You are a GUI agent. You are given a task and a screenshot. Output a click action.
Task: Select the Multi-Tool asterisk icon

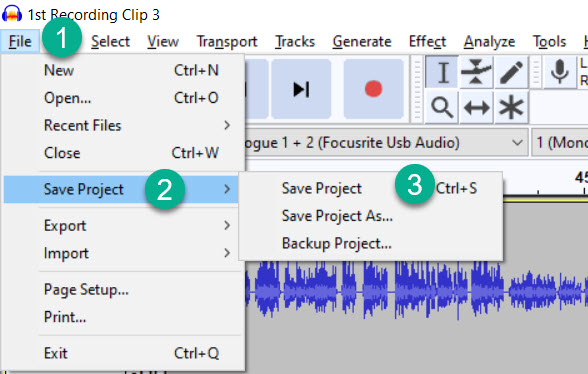coord(511,107)
